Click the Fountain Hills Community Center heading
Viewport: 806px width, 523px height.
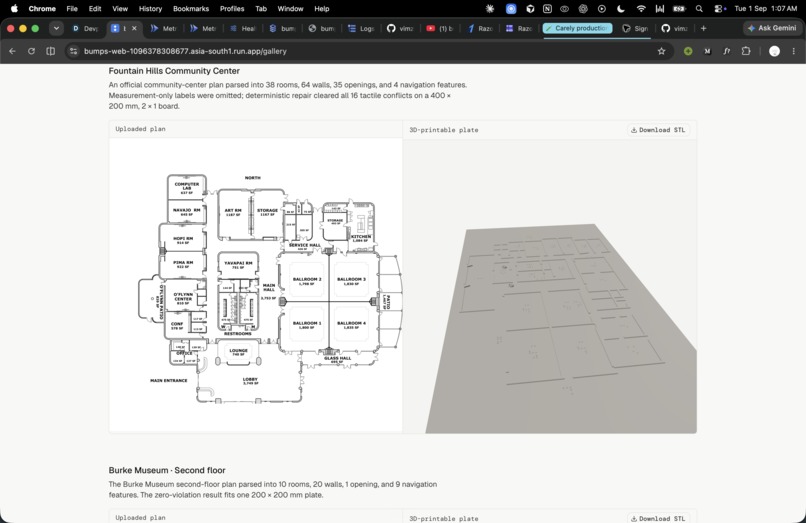(174, 71)
